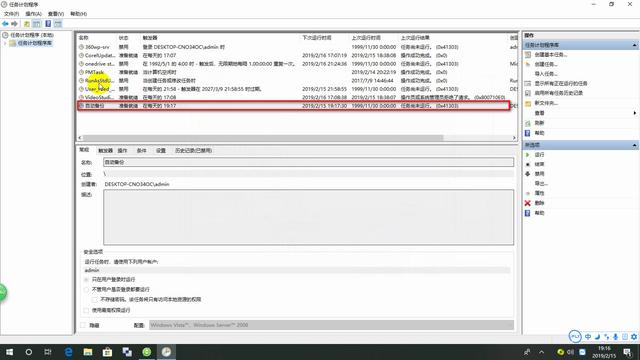Open the 文件(F) menu
640x360 pixels.
click(x=11, y=14)
